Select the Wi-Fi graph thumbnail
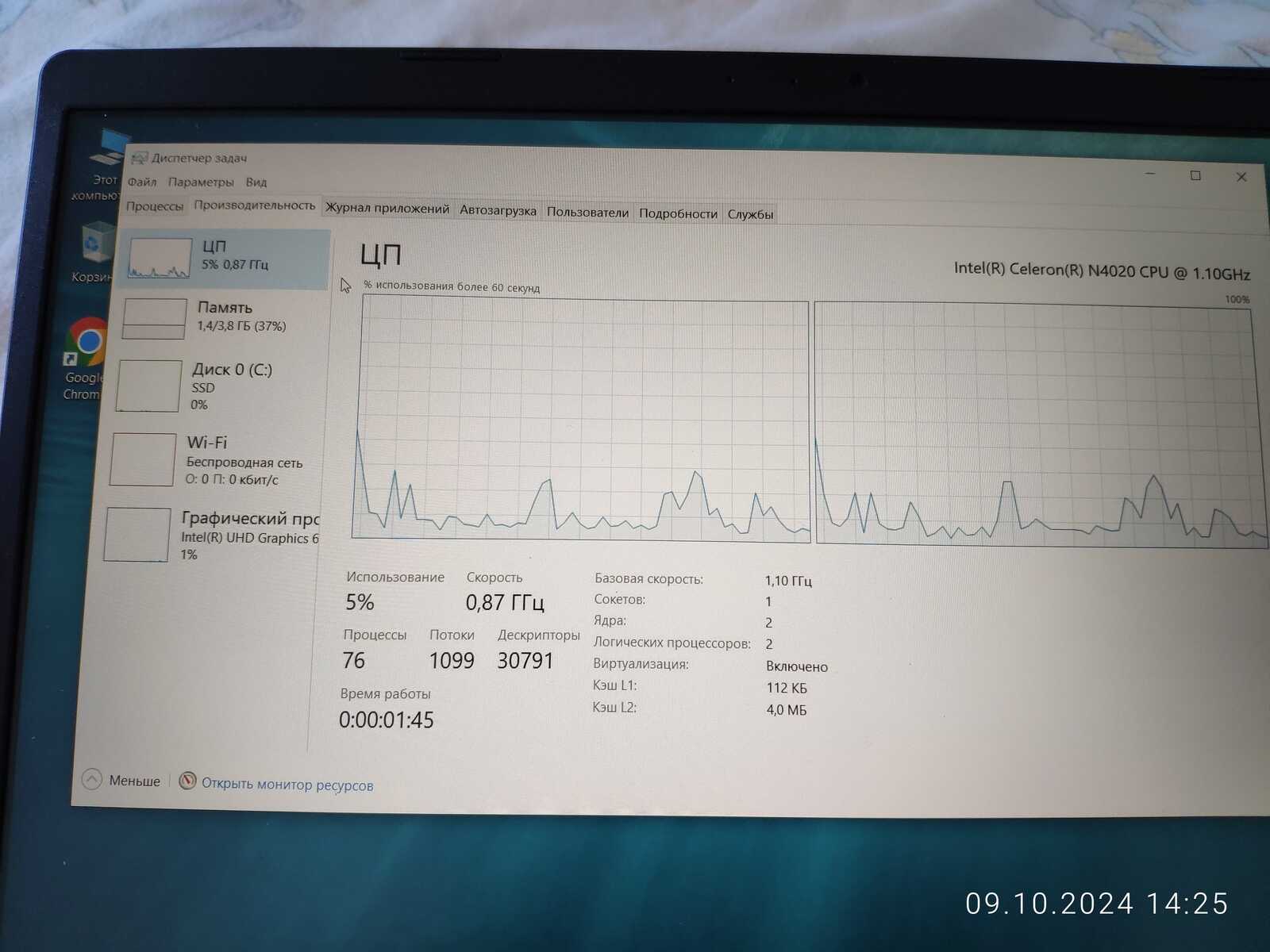This screenshot has width=1270, height=952. [143, 459]
